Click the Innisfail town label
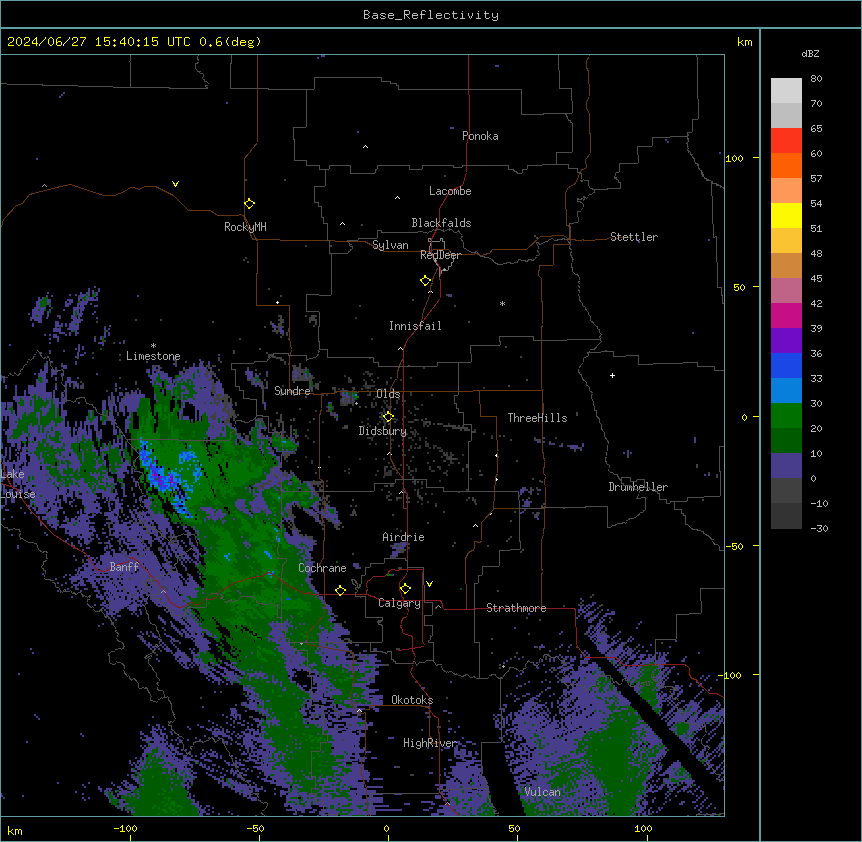 coord(415,326)
